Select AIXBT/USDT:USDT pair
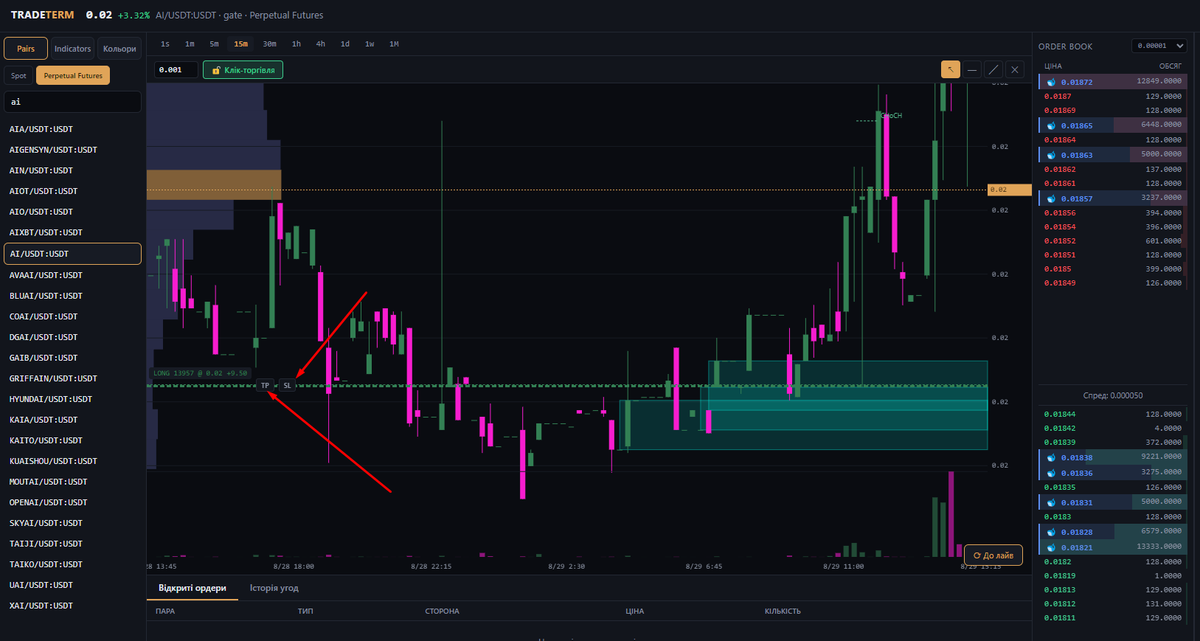 click(73, 233)
